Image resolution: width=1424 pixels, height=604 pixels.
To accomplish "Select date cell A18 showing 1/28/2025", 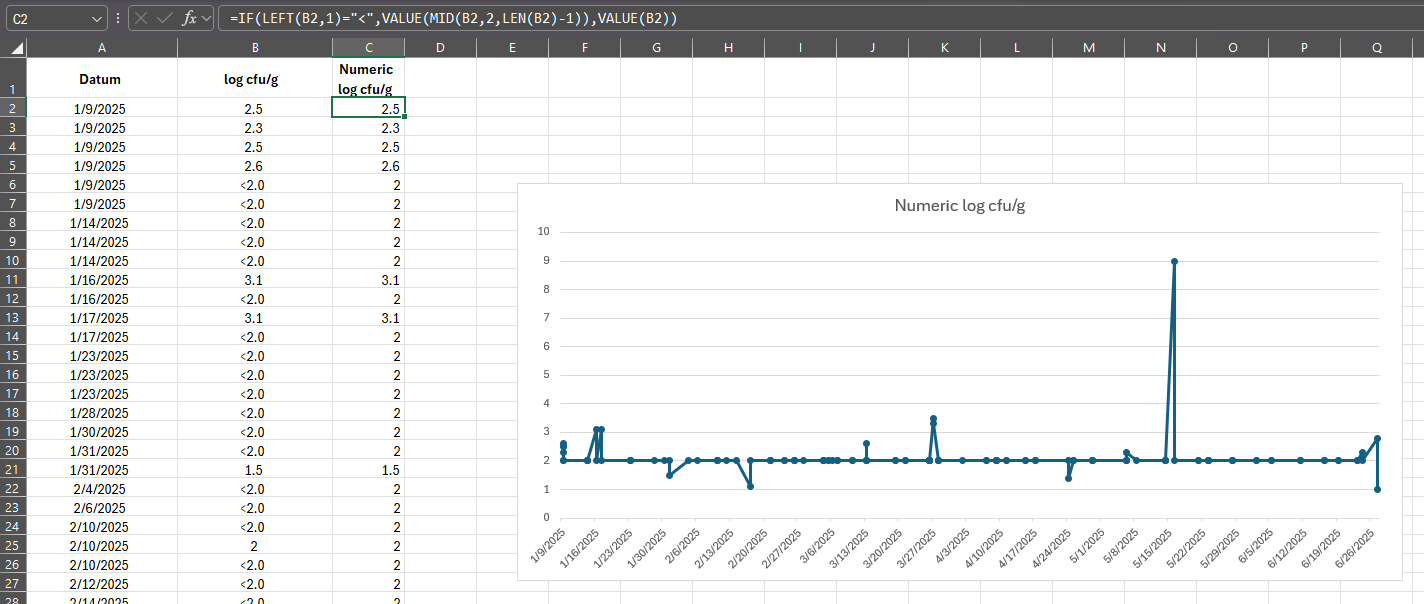I will pos(102,413).
